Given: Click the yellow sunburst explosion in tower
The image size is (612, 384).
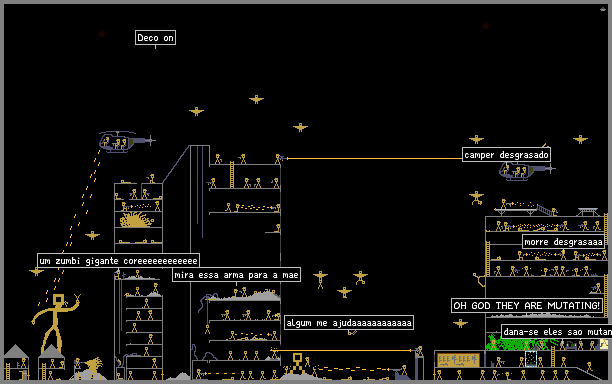Looking at the screenshot, I should (136, 220).
